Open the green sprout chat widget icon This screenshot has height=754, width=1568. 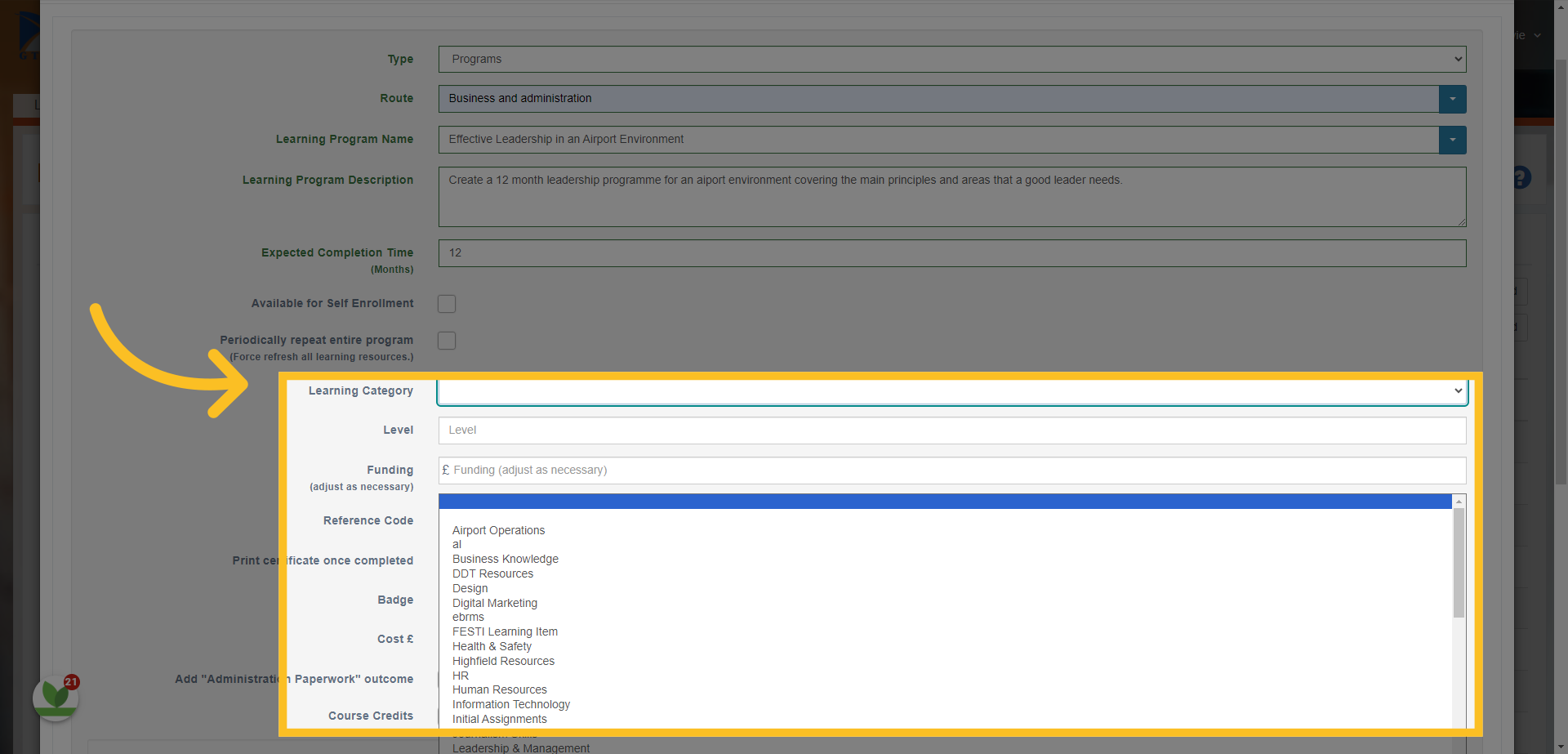coord(56,697)
